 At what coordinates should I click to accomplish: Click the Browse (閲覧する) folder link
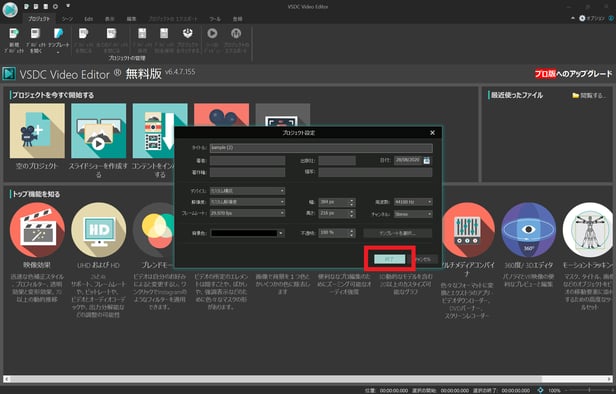click(589, 95)
